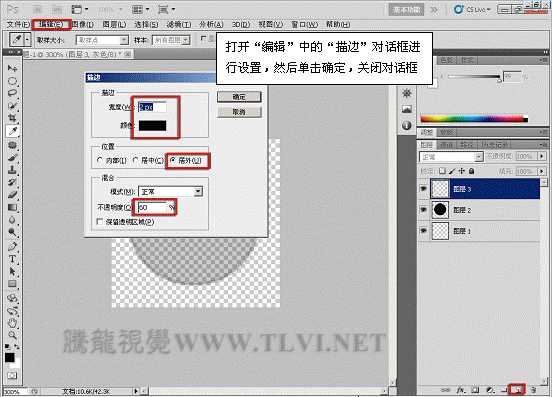
Task: Open the Sample layers dropdown in options bar
Action: pyautogui.click(x=171, y=40)
